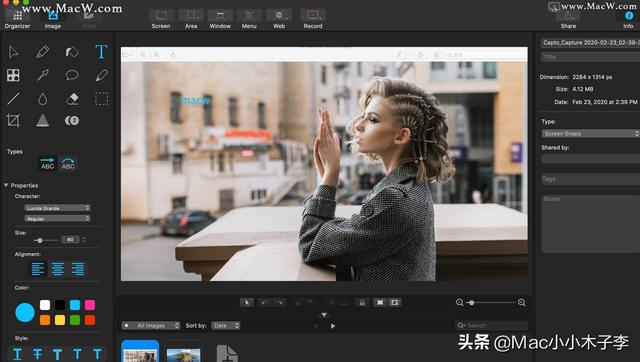Pick the Eraser tool
Screen dimensions: 640x362
(x=72, y=98)
